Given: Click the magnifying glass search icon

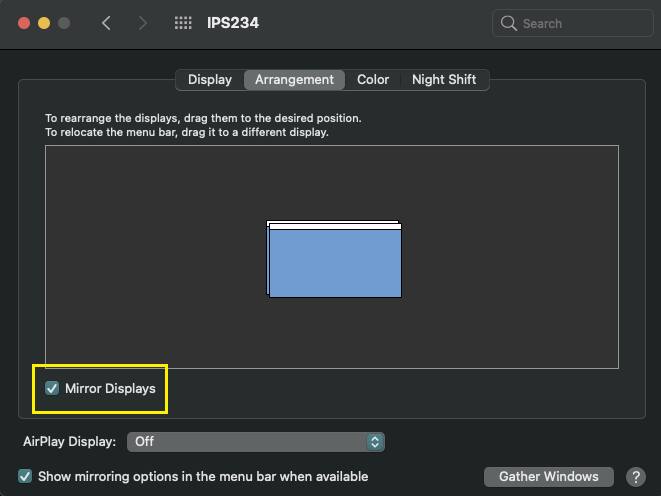Looking at the screenshot, I should tap(508, 23).
